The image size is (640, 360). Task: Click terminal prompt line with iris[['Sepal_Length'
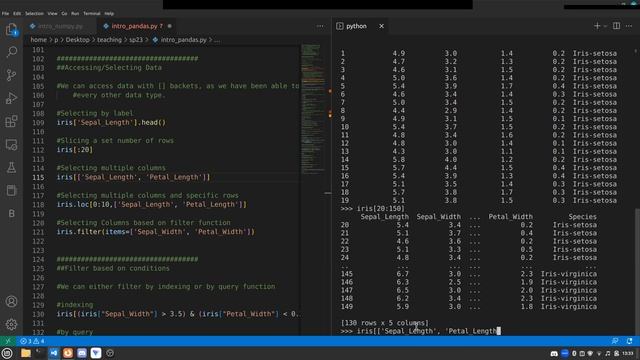pyautogui.click(x=420, y=331)
